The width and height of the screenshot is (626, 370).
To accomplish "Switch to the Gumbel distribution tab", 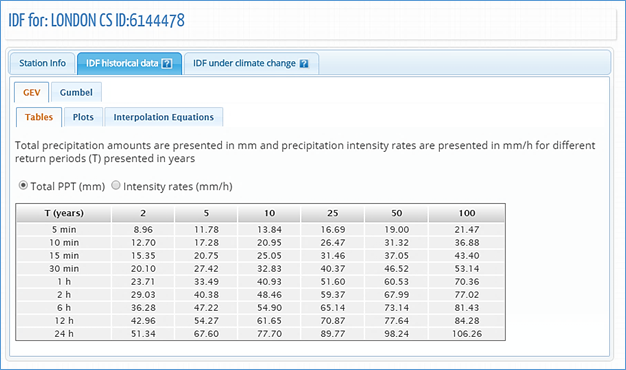I will (76, 93).
